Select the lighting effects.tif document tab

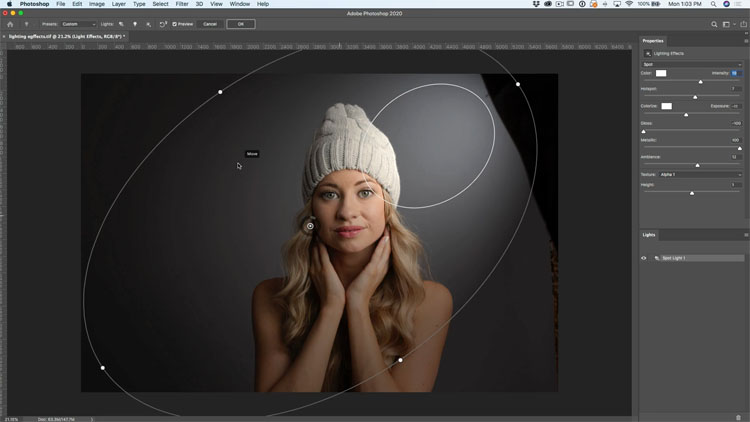tap(67, 36)
